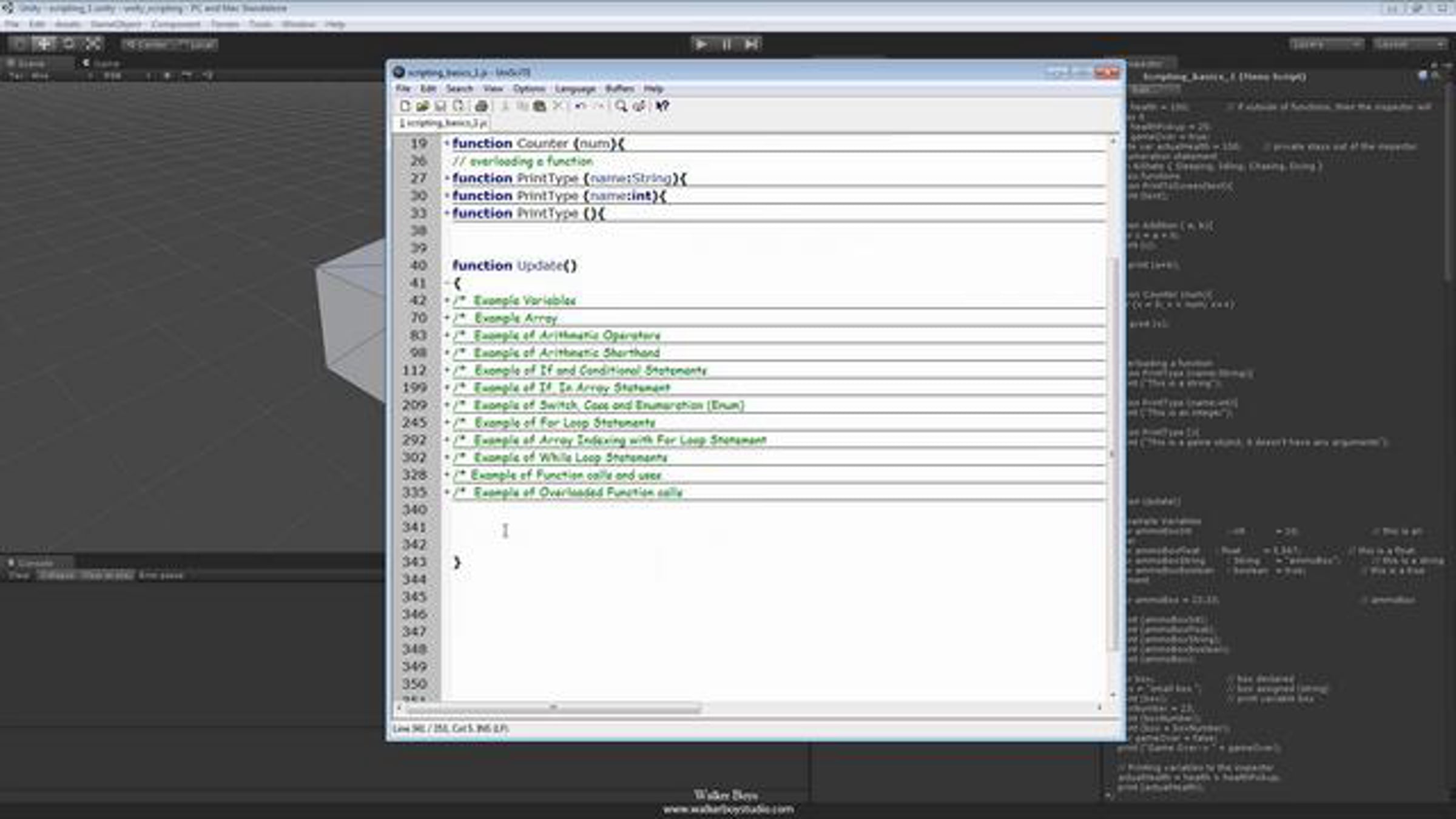Screen dimensions: 1456x819
Task: Toggle the Center pivot mode button
Action: pos(146,44)
